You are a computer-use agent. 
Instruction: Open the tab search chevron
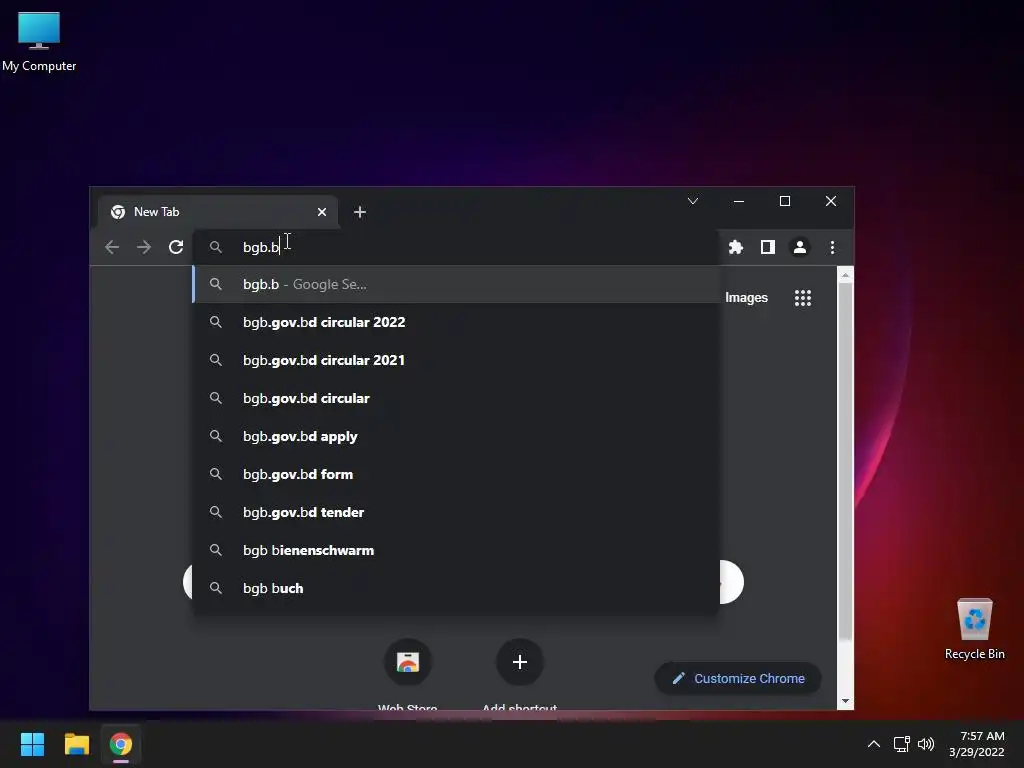pyautogui.click(x=693, y=201)
